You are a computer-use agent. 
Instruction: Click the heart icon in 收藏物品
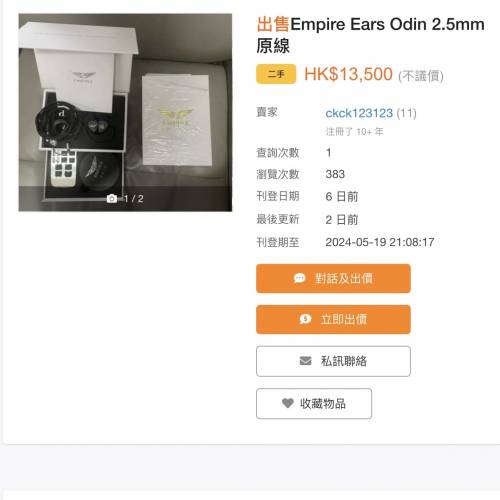[288, 403]
